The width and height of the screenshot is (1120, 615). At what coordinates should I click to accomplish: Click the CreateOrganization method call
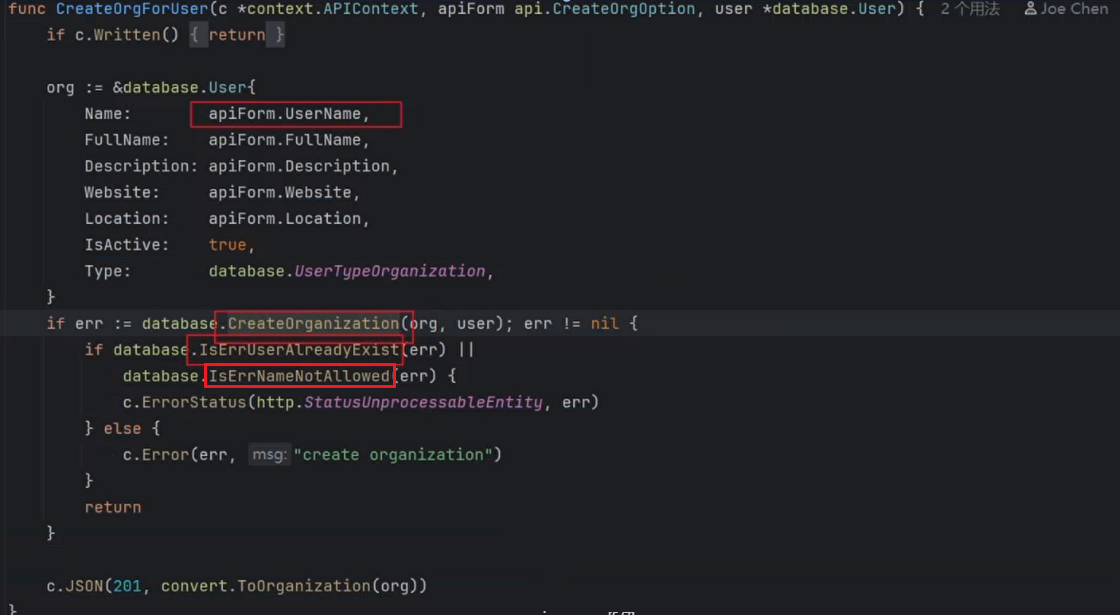(313, 324)
